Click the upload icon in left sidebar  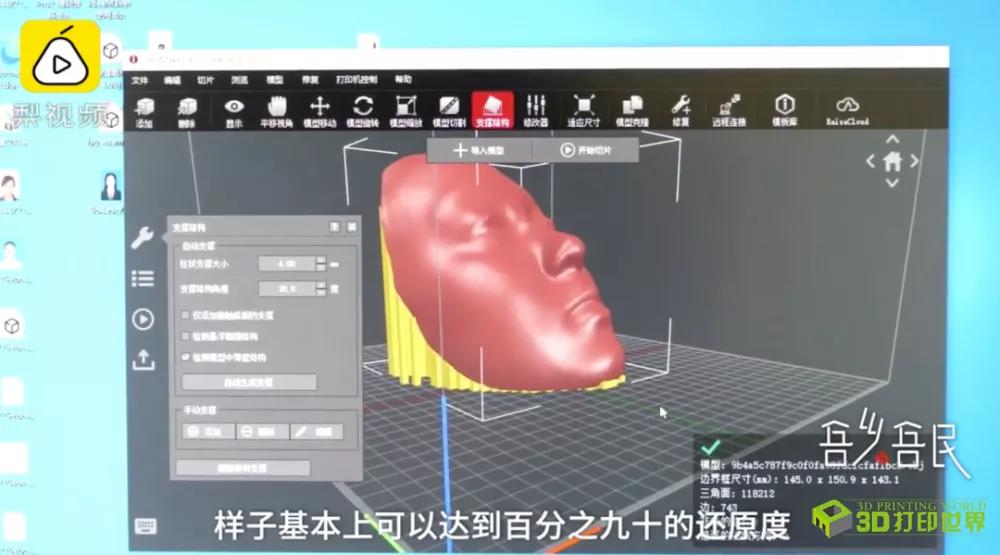pos(143,360)
